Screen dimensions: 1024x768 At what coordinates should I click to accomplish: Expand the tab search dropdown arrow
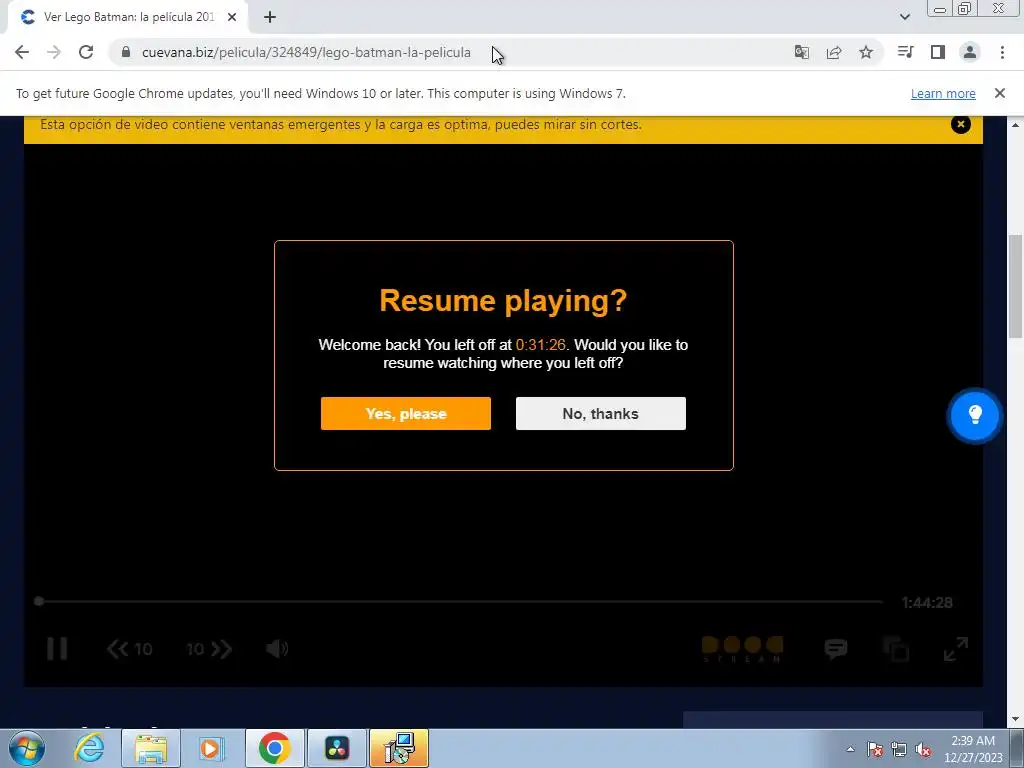point(904,17)
